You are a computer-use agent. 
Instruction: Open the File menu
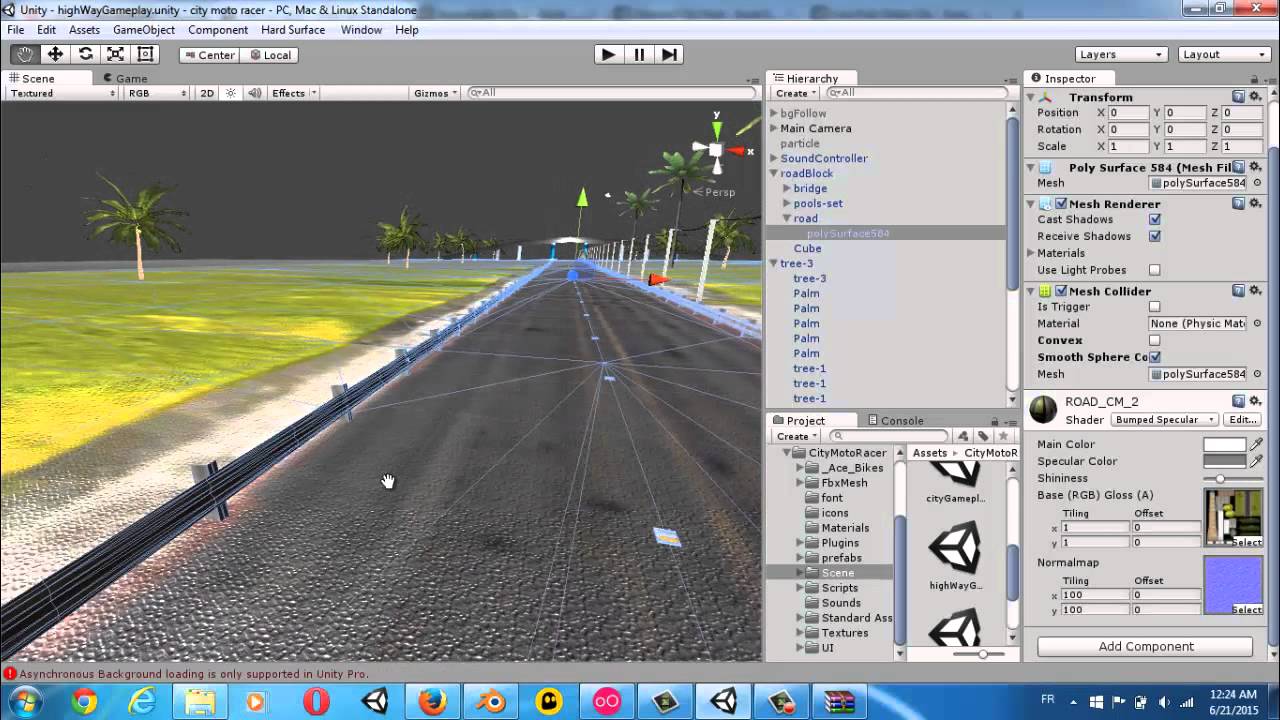[16, 30]
